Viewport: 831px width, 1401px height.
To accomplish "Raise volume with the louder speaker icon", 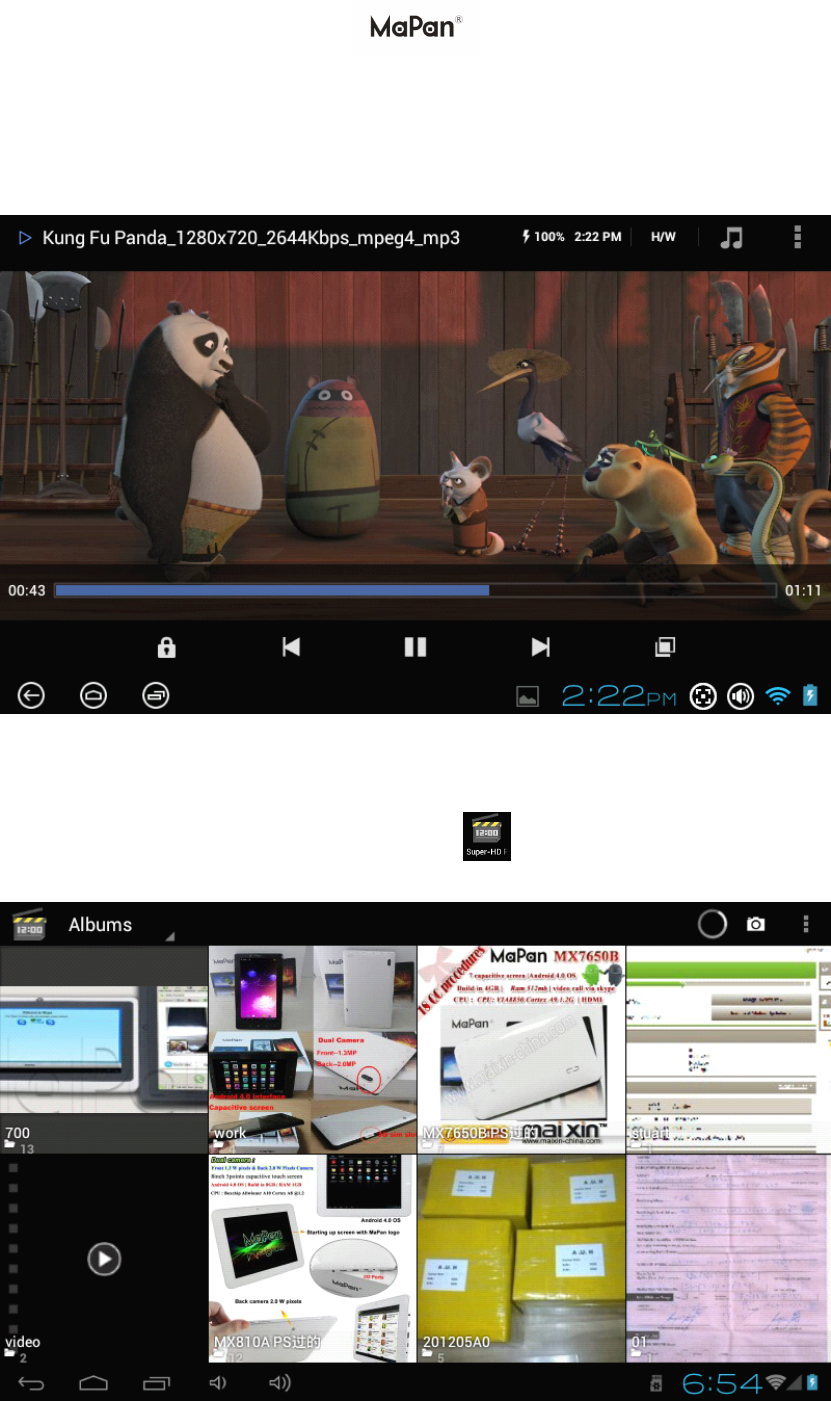I will [280, 1383].
